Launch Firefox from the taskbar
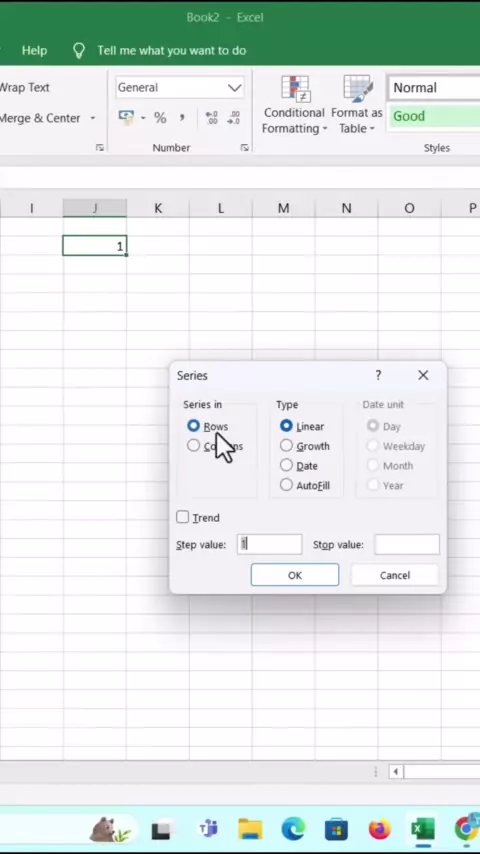 coord(379,829)
